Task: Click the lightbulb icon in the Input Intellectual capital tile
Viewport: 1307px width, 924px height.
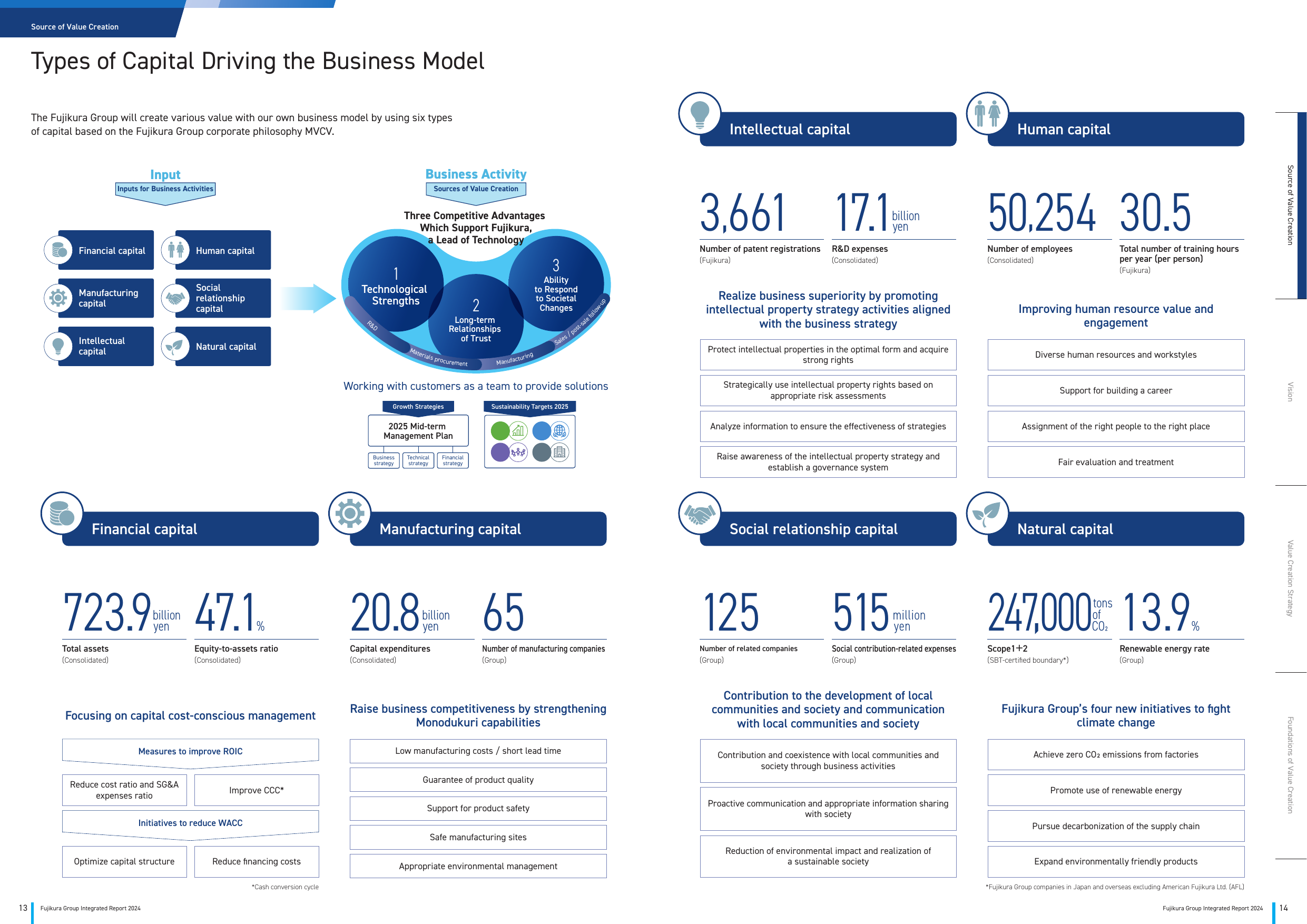Action: [58, 346]
